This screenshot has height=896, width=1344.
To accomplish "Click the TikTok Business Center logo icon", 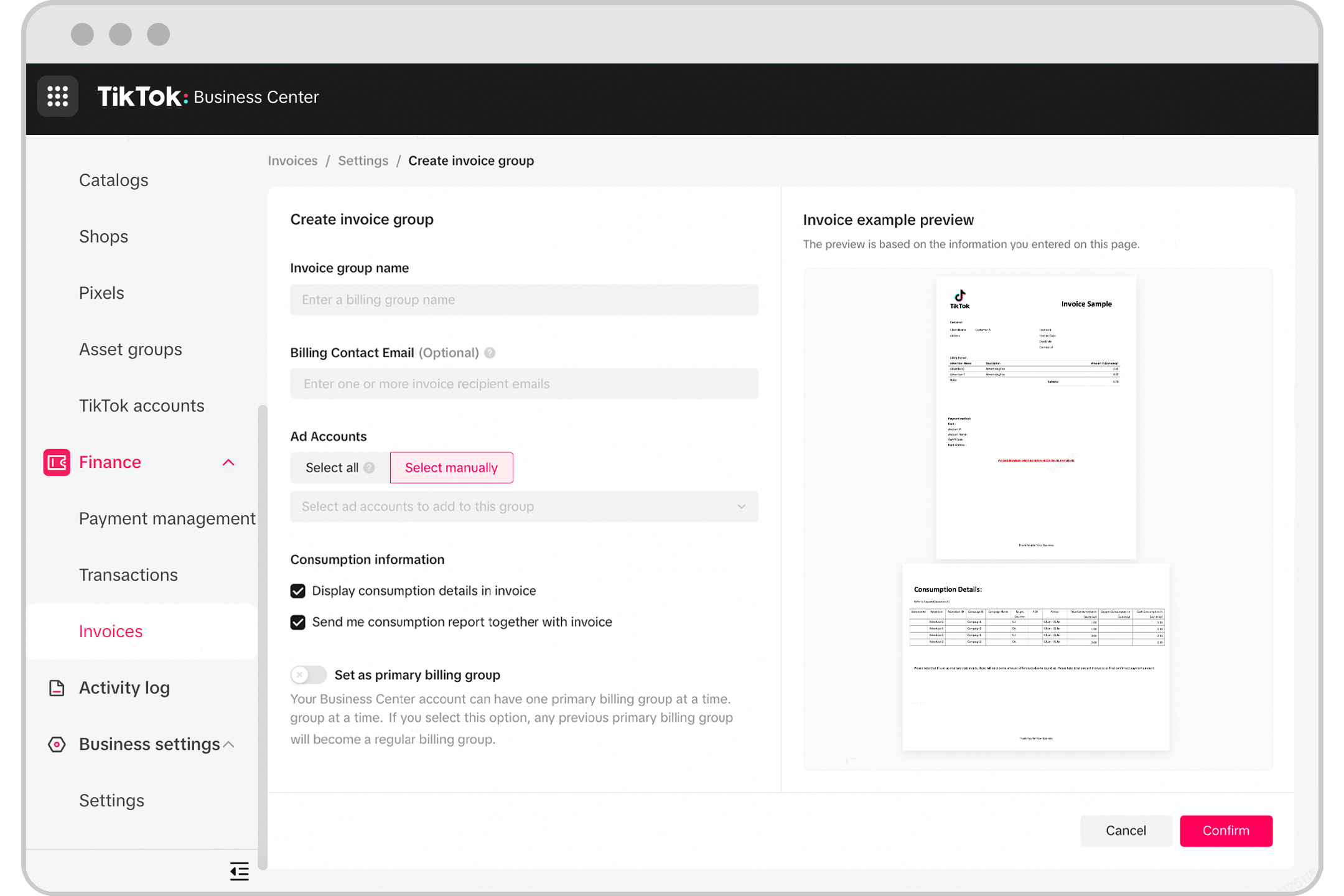I will click(57, 96).
